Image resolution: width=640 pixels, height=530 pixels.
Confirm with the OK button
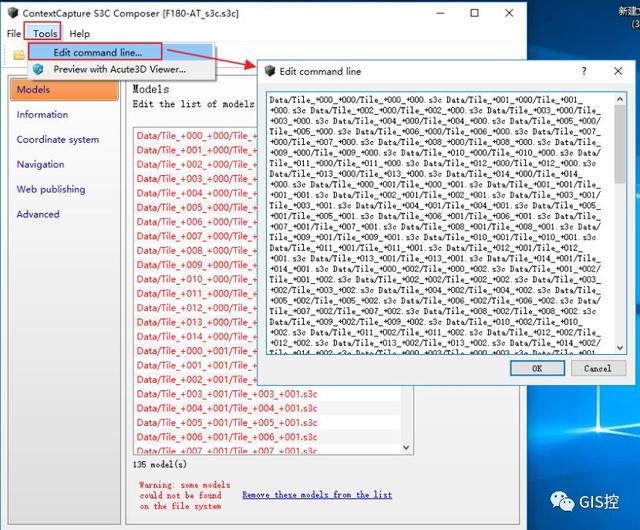coord(537,368)
